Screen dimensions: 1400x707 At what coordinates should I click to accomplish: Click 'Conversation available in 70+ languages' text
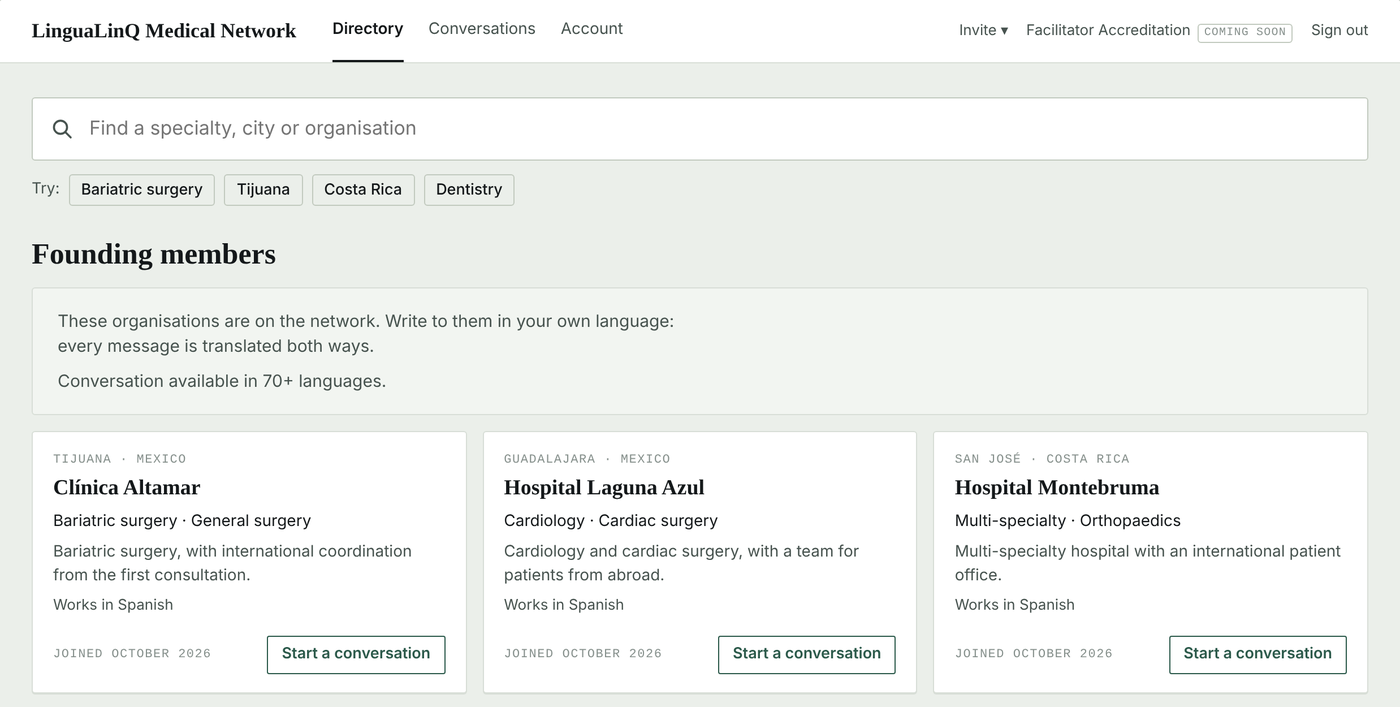pos(222,381)
